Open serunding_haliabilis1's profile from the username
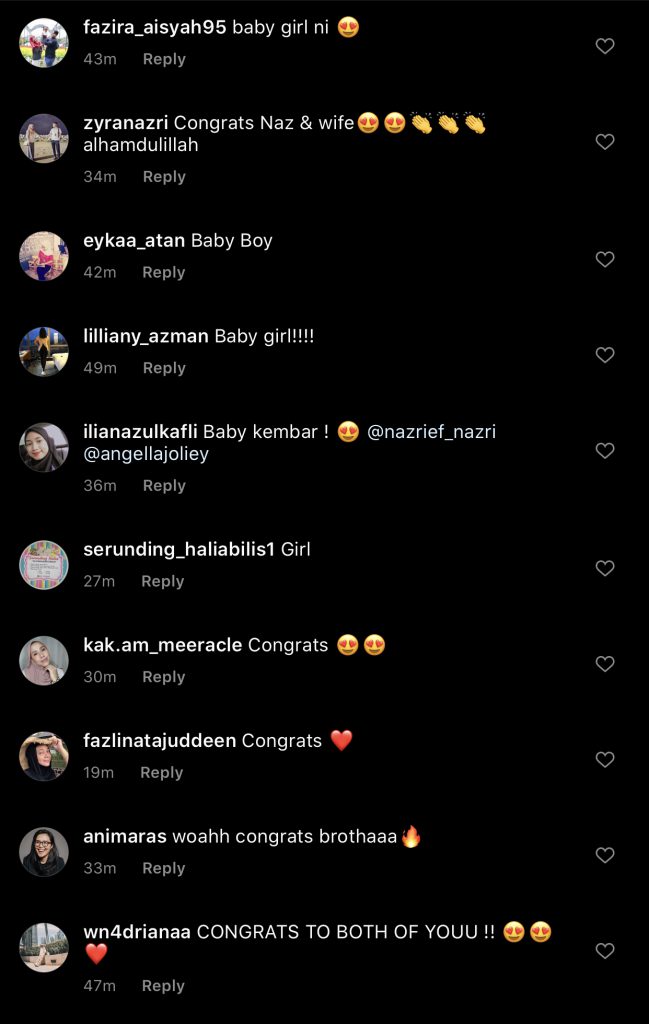The width and height of the screenshot is (649, 1024). (179, 549)
